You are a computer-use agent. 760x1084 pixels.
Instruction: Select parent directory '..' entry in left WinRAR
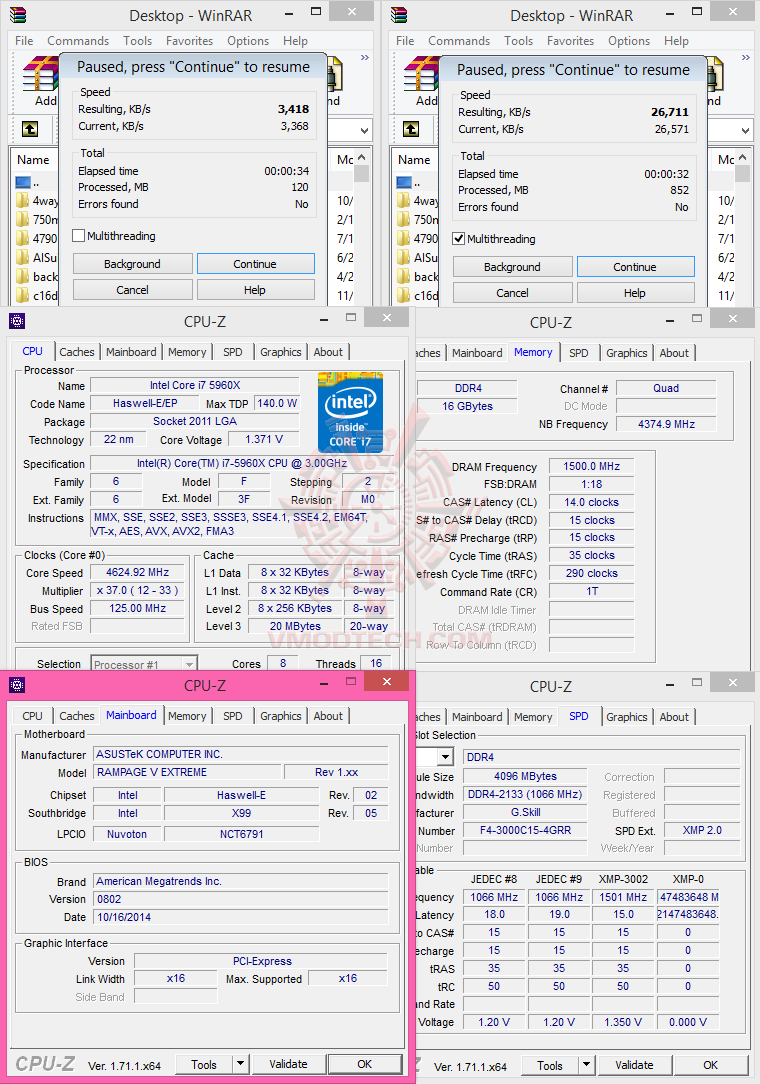(x=28, y=183)
